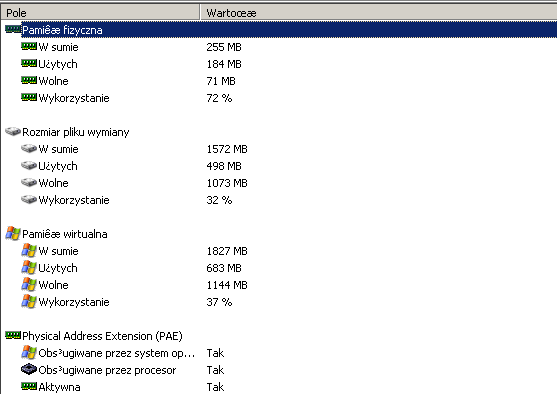Select the 498 MB value

click(x=224, y=166)
